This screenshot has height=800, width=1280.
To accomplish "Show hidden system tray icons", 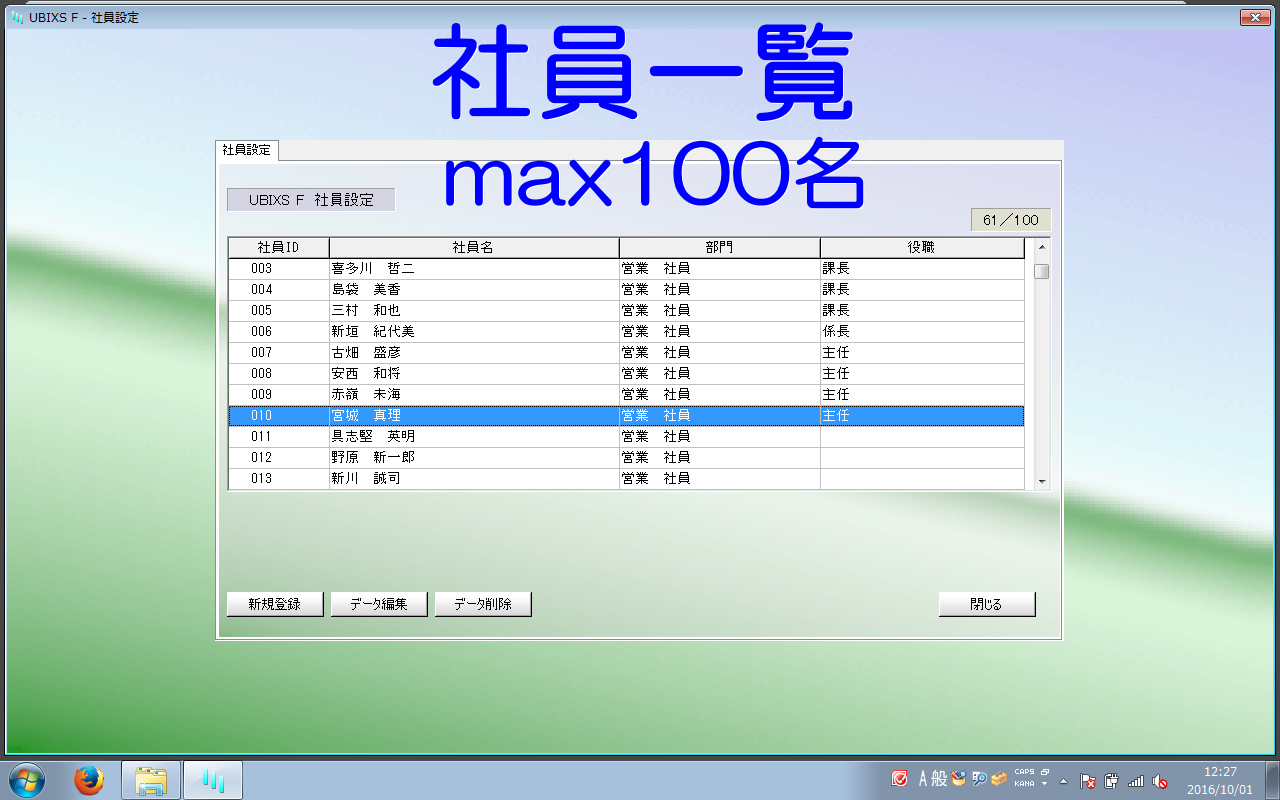I will coord(1064,781).
